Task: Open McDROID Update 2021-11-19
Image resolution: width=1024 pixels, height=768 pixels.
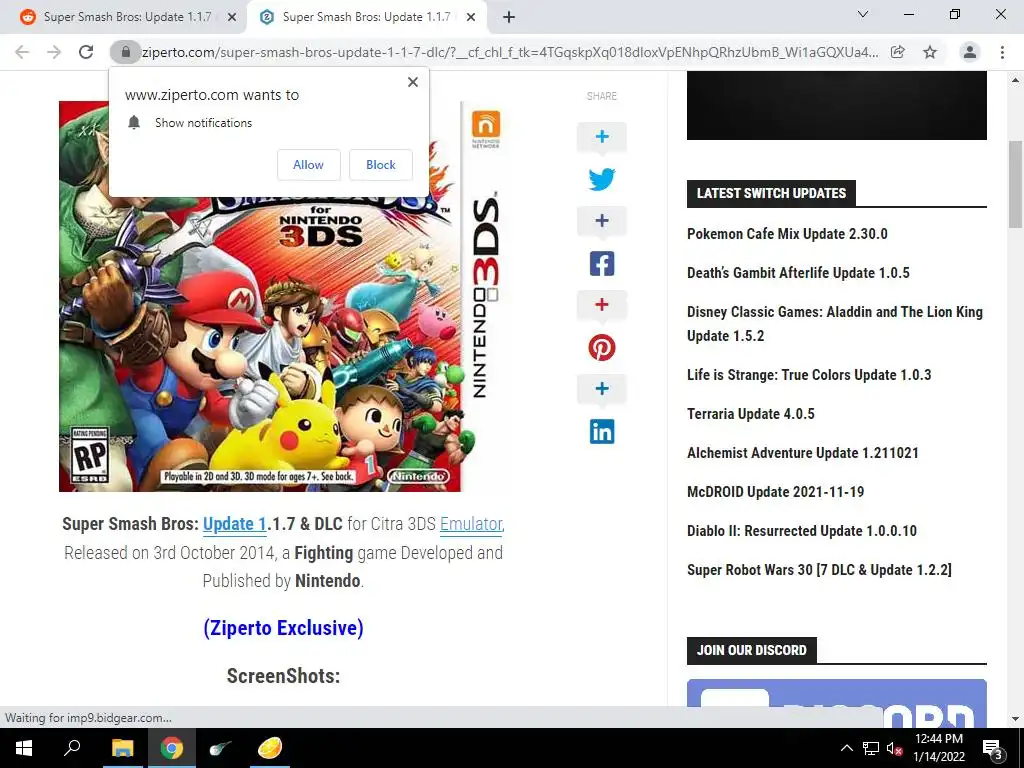Action: 775,492
